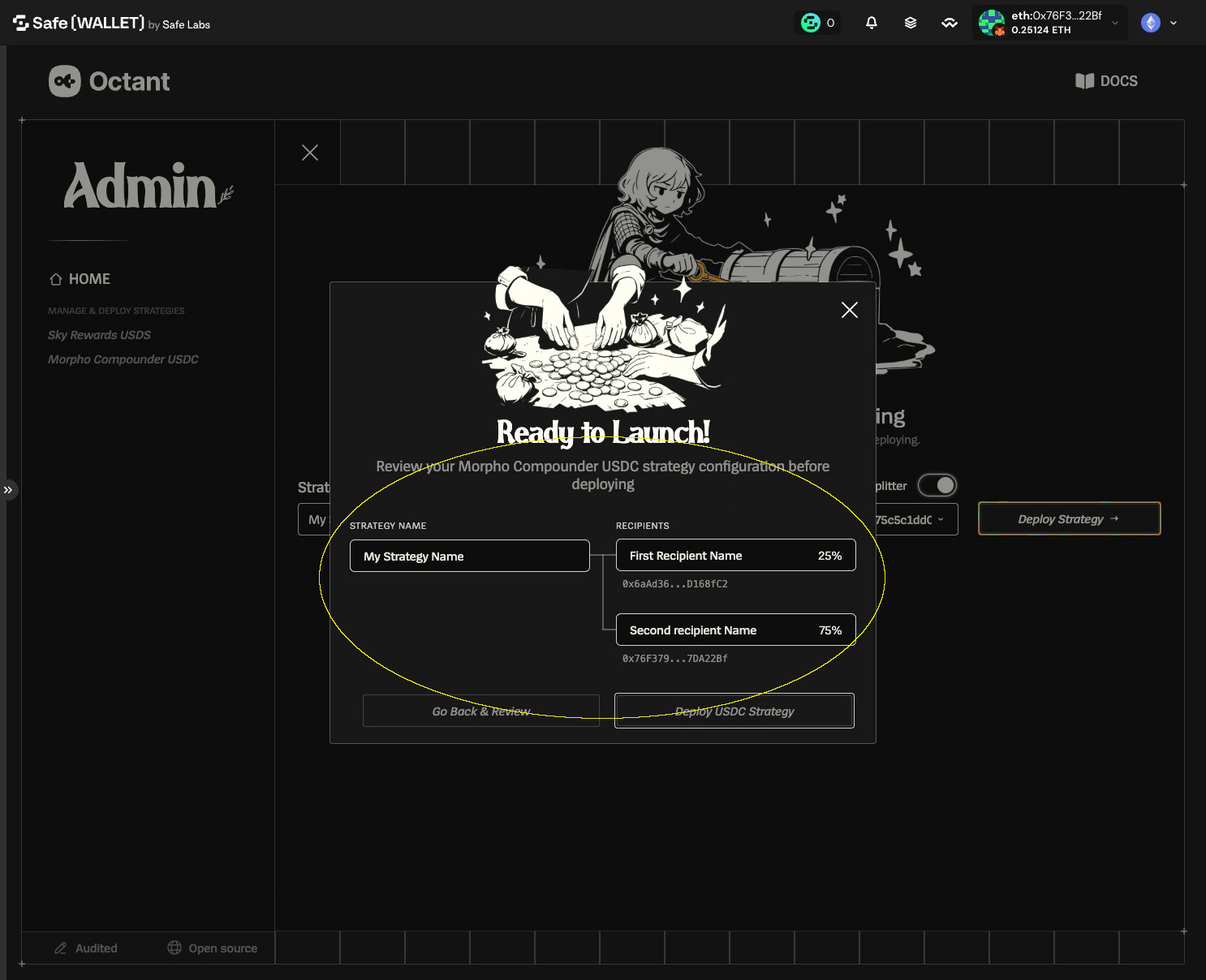The image size is (1206, 980).
Task: Click address 0x6aAd36...D168fC2
Action: click(675, 584)
